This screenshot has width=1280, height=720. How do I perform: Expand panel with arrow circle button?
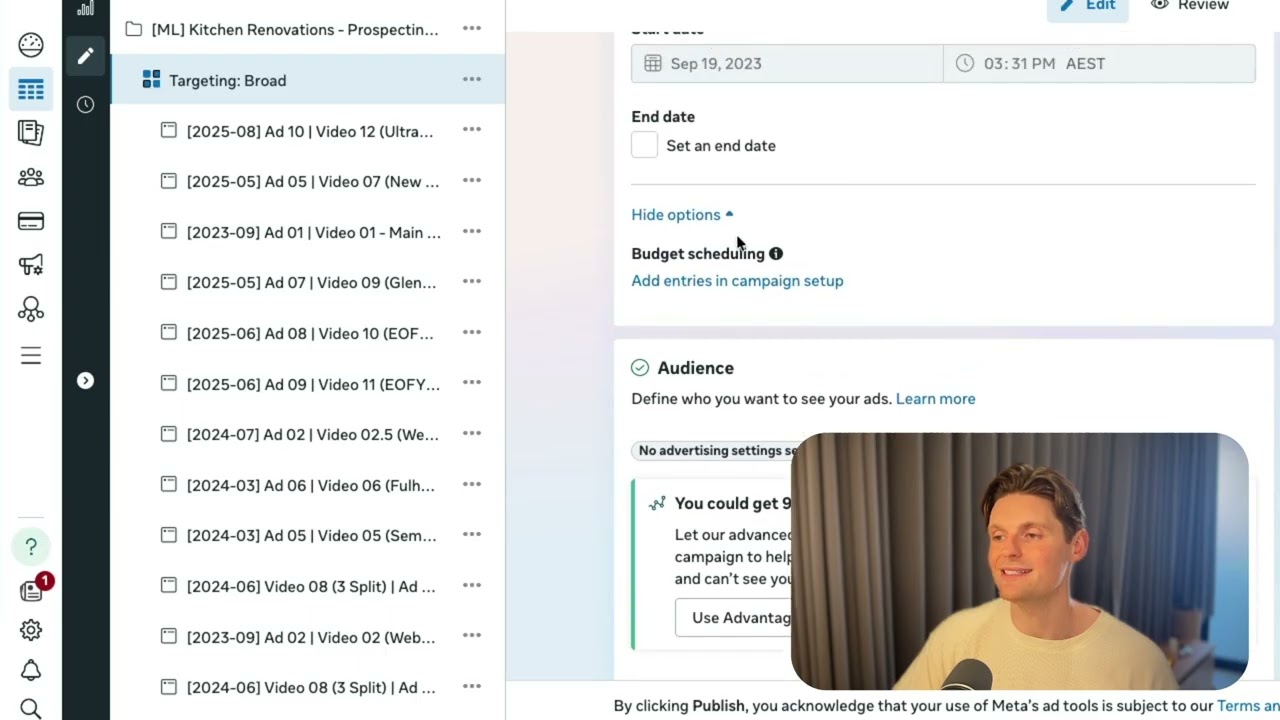86,380
